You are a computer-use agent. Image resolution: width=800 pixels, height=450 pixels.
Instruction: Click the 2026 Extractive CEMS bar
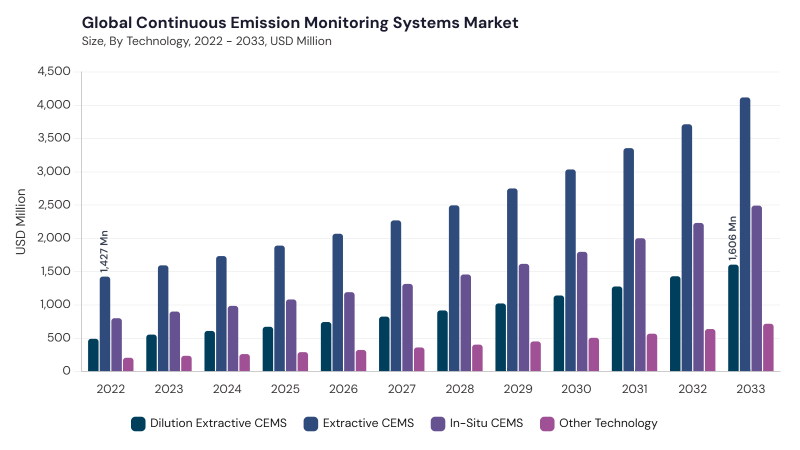point(338,303)
